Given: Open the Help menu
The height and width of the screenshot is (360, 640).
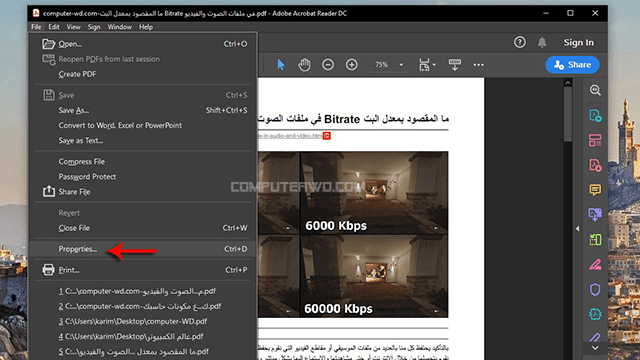Looking at the screenshot, I should coord(146,27).
